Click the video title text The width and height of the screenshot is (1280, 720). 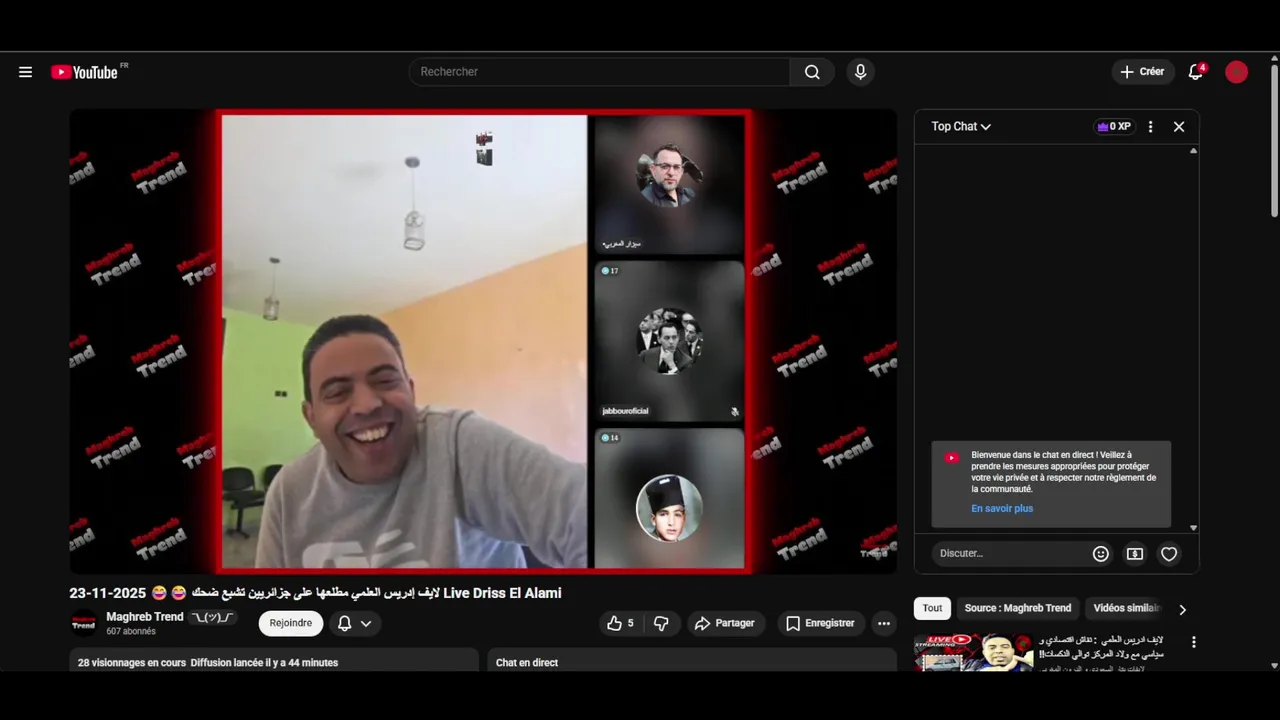(x=315, y=593)
